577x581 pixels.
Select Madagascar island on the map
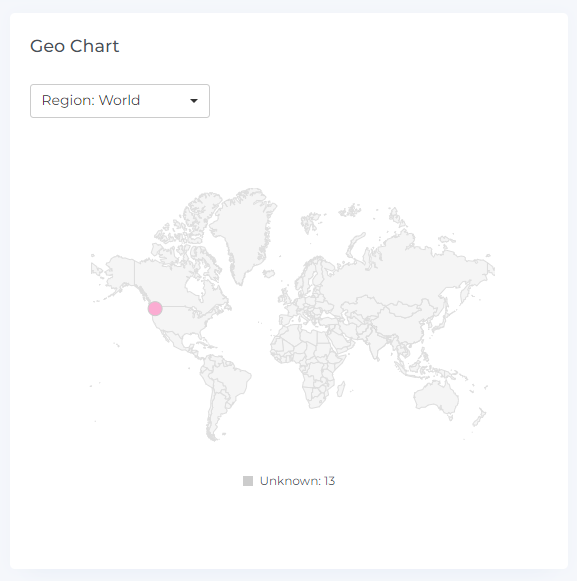[x=341, y=389]
